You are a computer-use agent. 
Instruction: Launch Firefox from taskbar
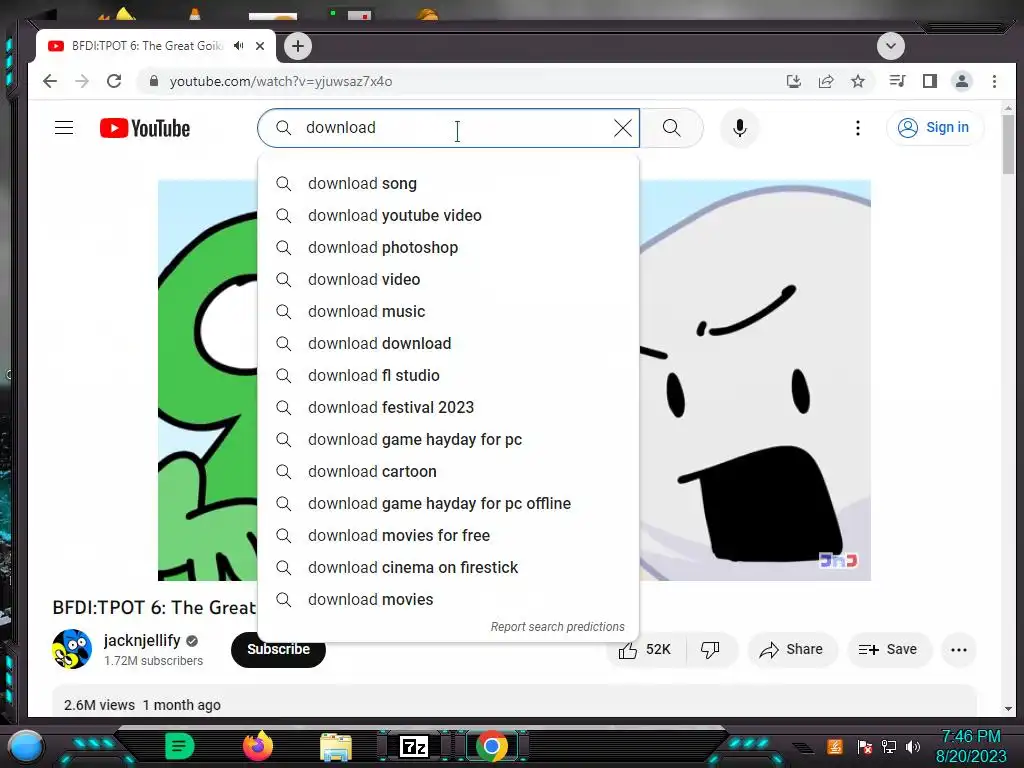[257, 746]
